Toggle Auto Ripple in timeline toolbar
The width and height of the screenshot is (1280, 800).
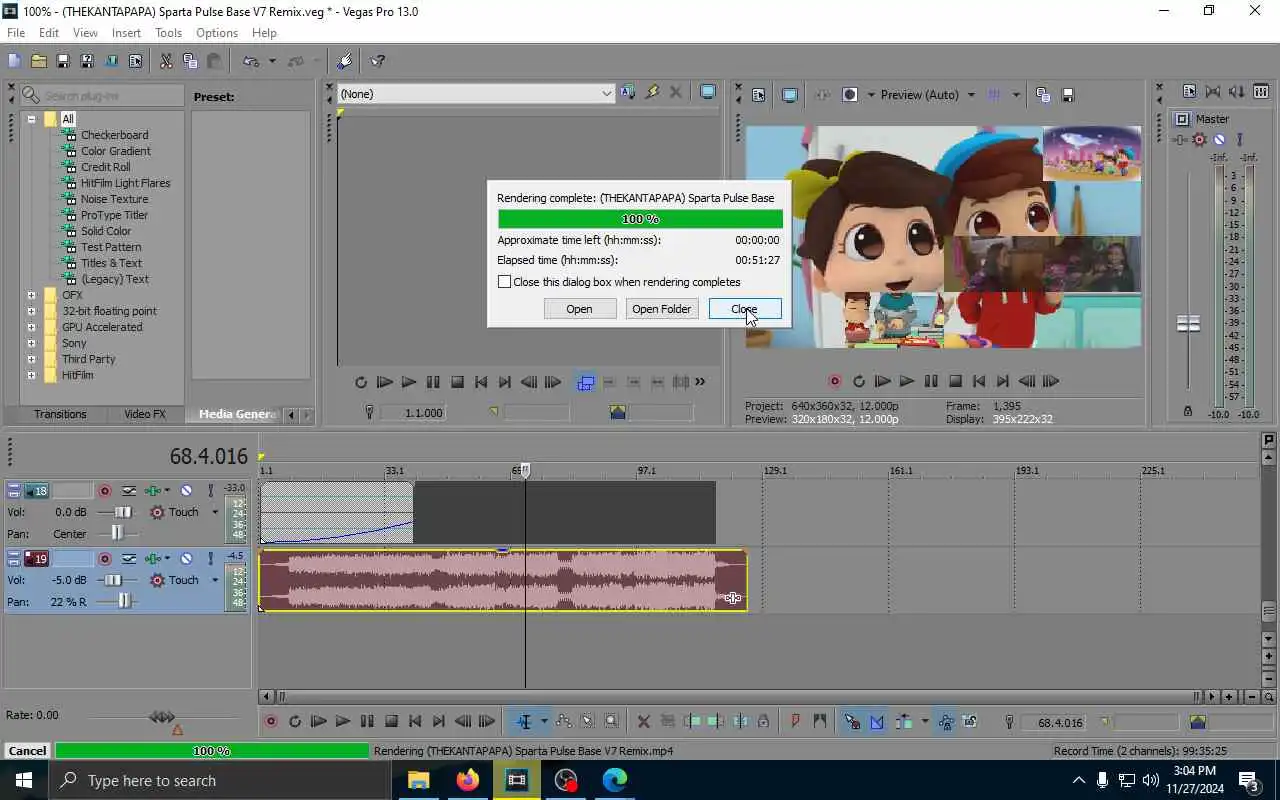(x=903, y=722)
